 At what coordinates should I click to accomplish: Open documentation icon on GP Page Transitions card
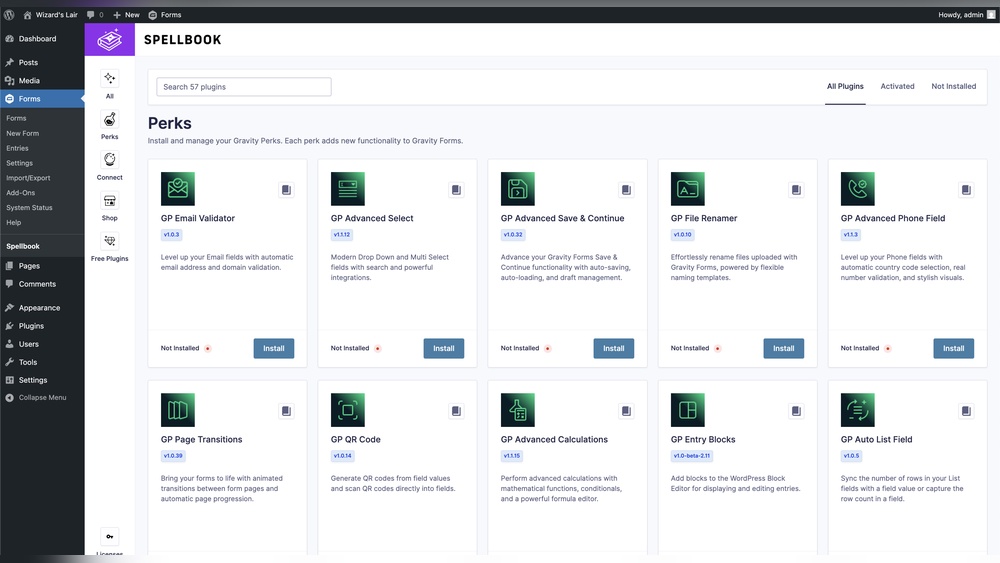pyautogui.click(x=286, y=411)
